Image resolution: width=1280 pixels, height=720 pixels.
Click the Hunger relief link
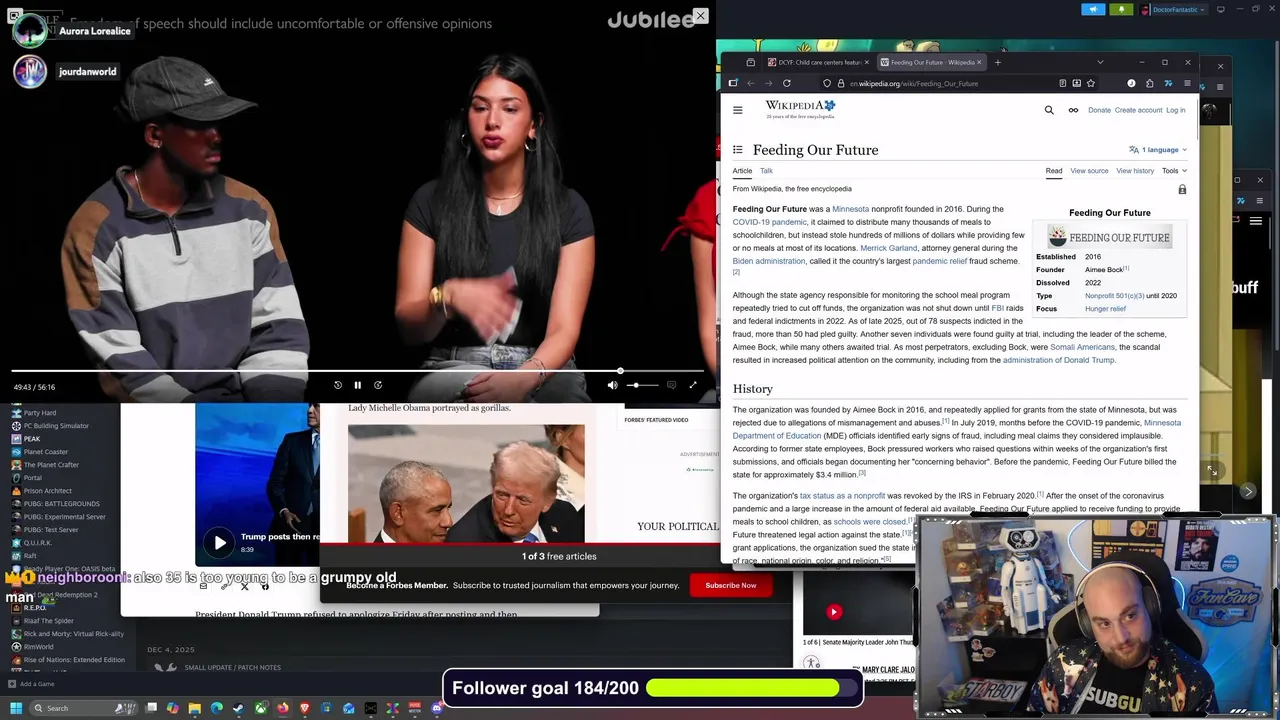coord(1105,309)
